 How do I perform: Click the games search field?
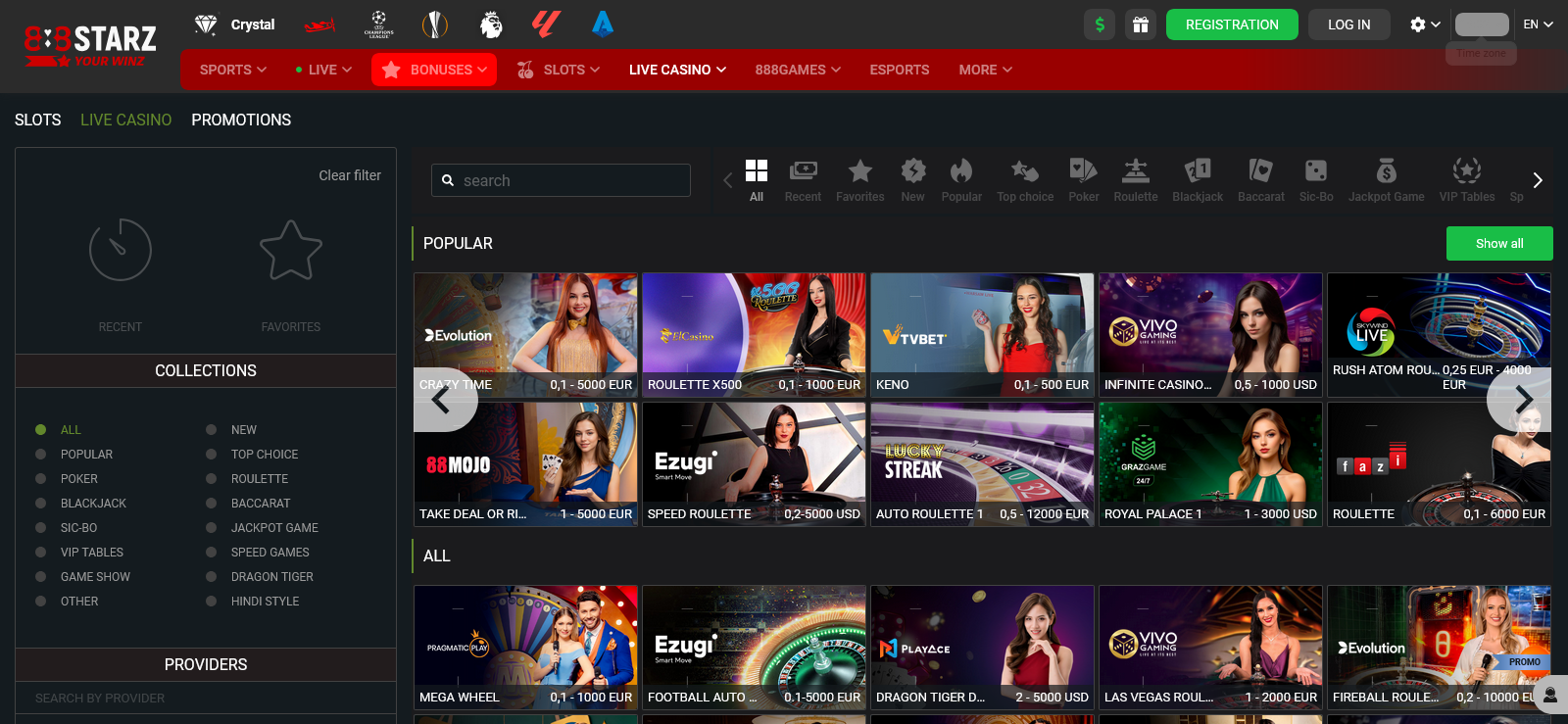pyautogui.click(x=561, y=180)
